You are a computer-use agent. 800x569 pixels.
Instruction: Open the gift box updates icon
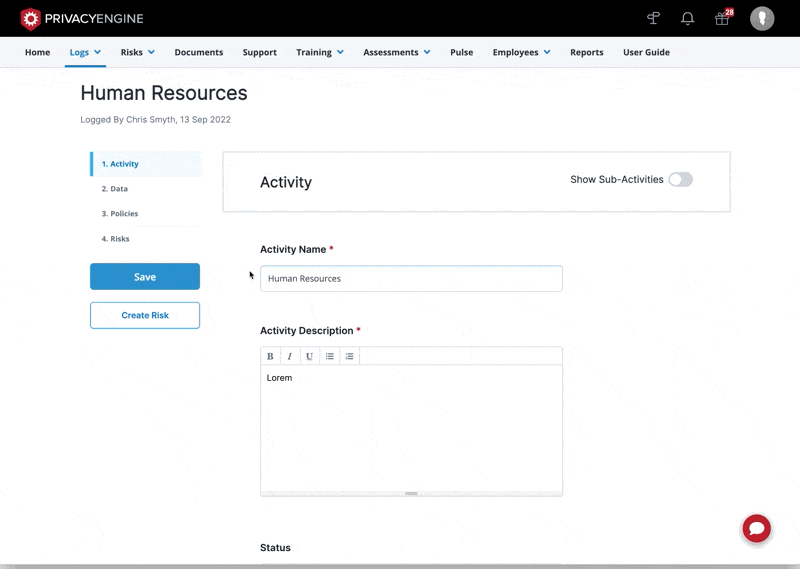pyautogui.click(x=722, y=18)
